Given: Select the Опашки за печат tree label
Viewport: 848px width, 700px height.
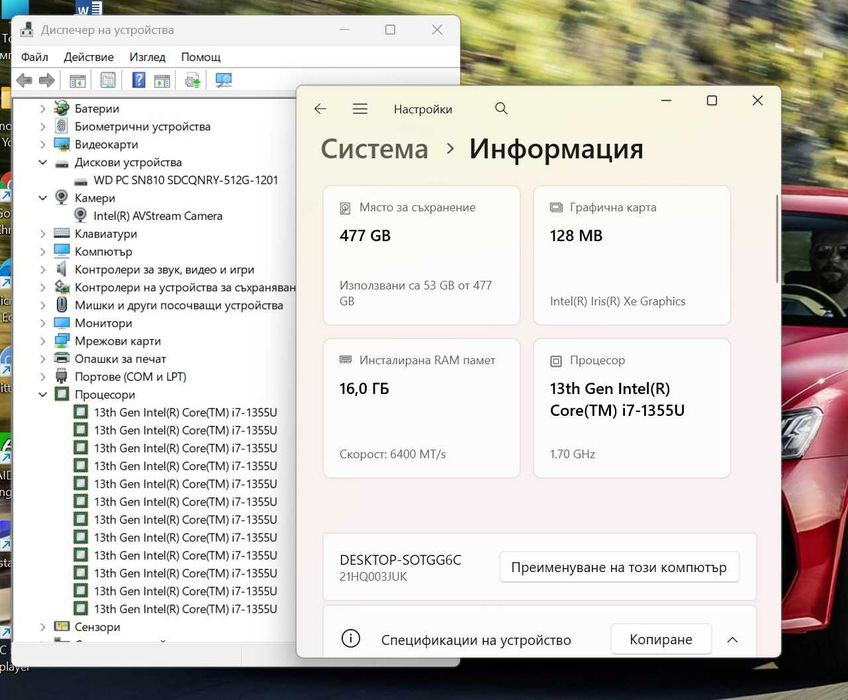Looking at the screenshot, I should point(120,359).
